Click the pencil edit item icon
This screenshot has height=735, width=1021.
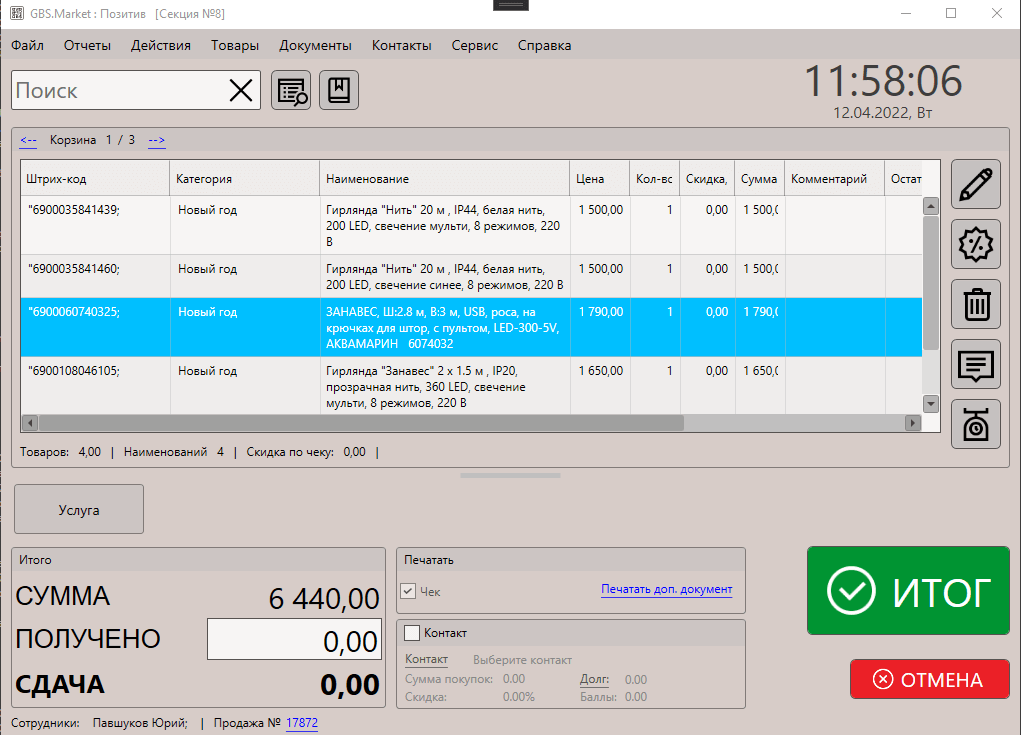pos(975,185)
